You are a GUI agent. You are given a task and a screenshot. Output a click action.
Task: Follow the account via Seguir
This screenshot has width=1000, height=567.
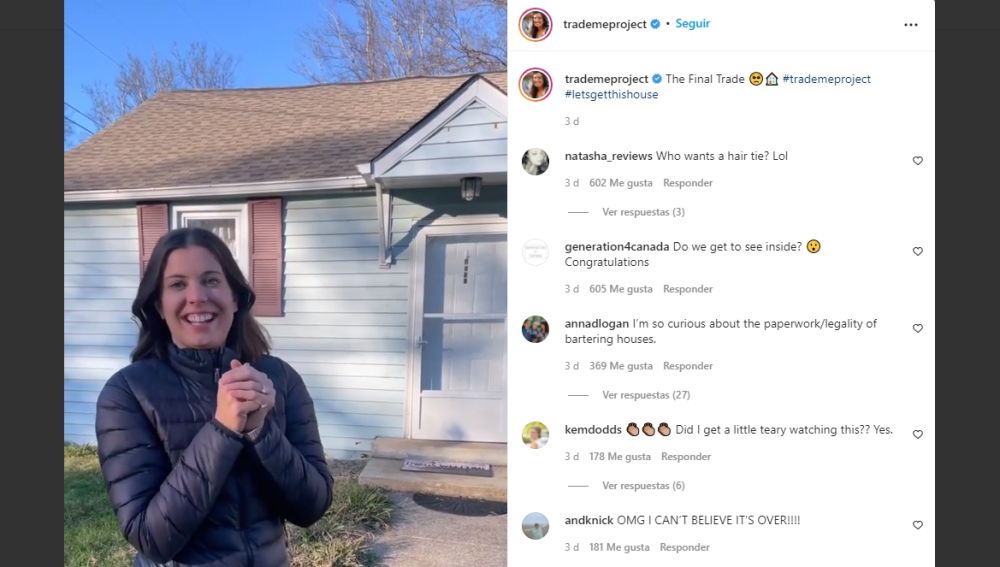click(x=693, y=24)
